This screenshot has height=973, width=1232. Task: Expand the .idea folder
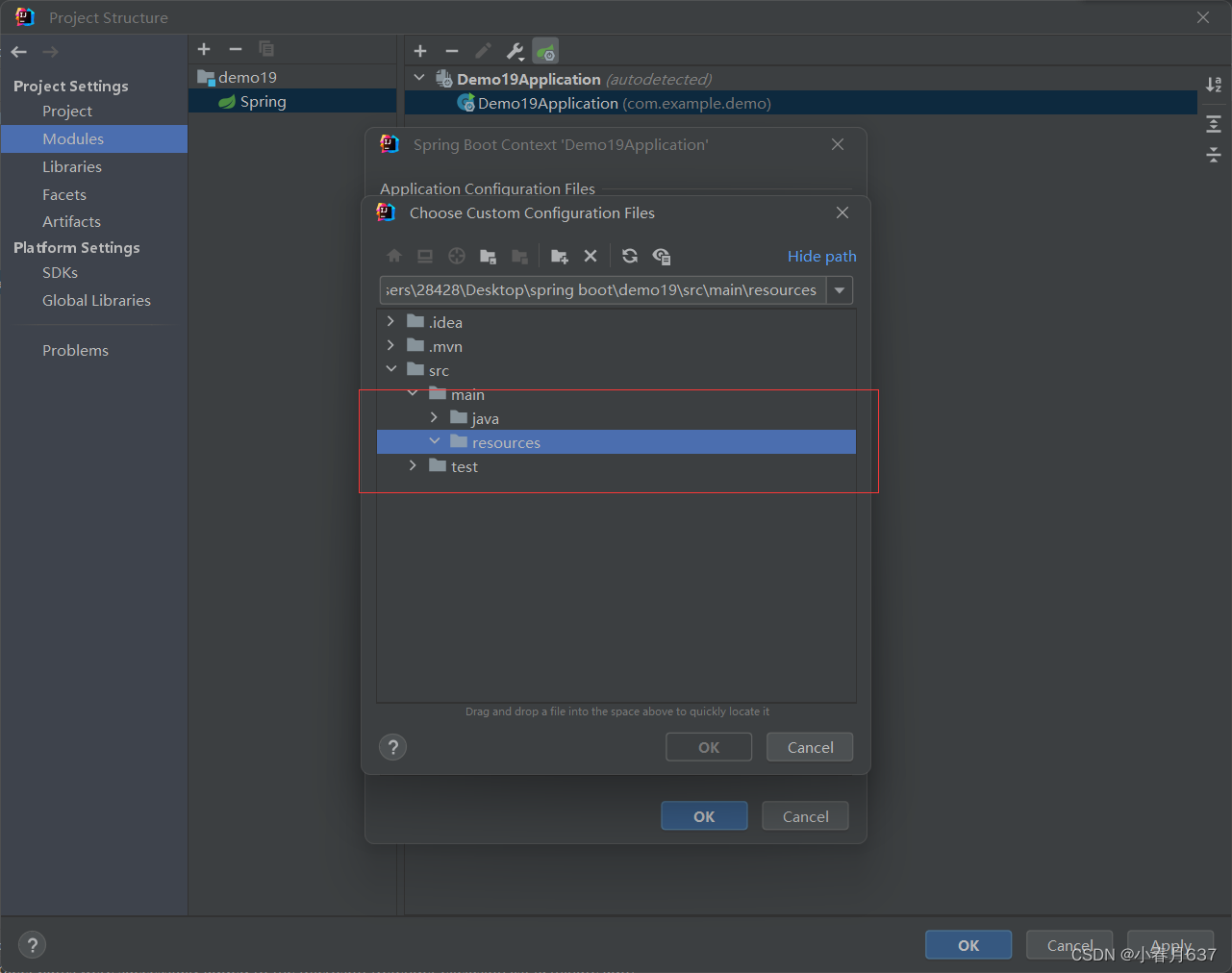point(390,321)
